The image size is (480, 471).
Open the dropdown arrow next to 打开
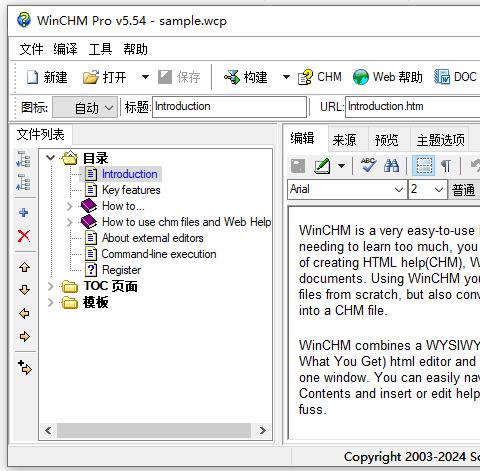pos(145,77)
